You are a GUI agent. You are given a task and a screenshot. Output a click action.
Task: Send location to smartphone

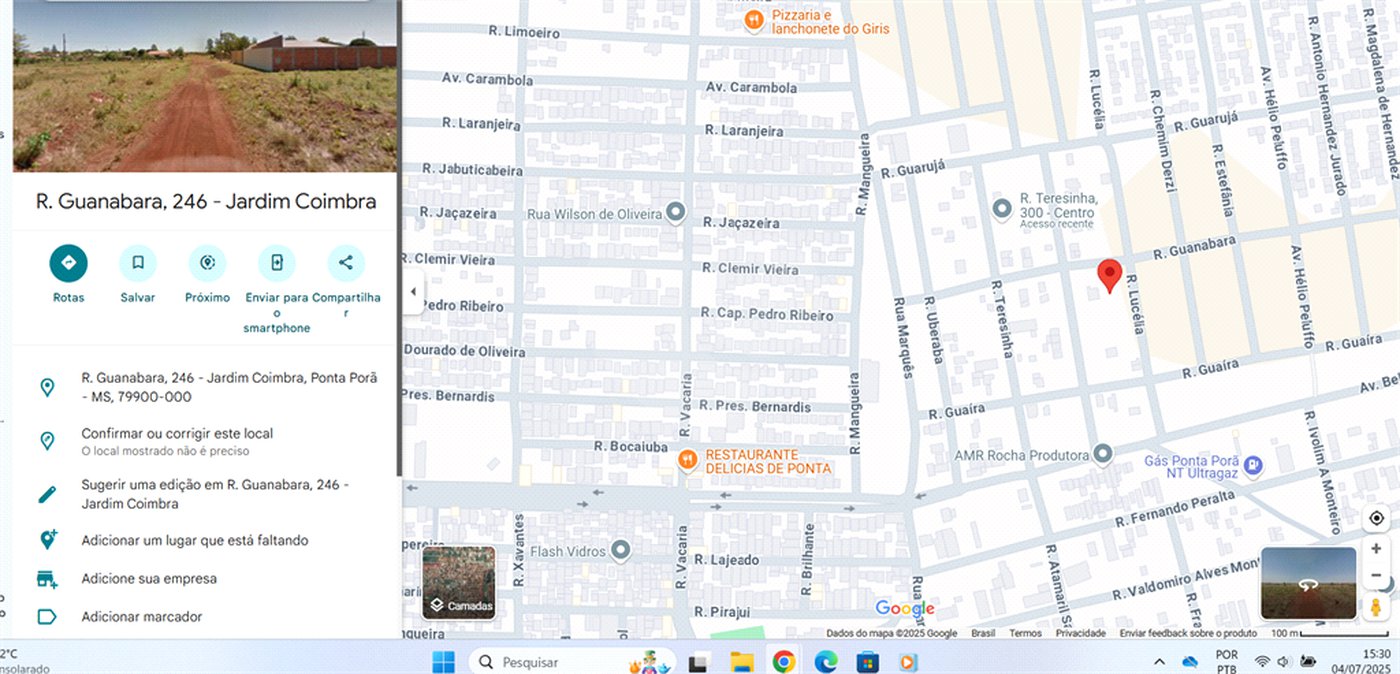[276, 263]
